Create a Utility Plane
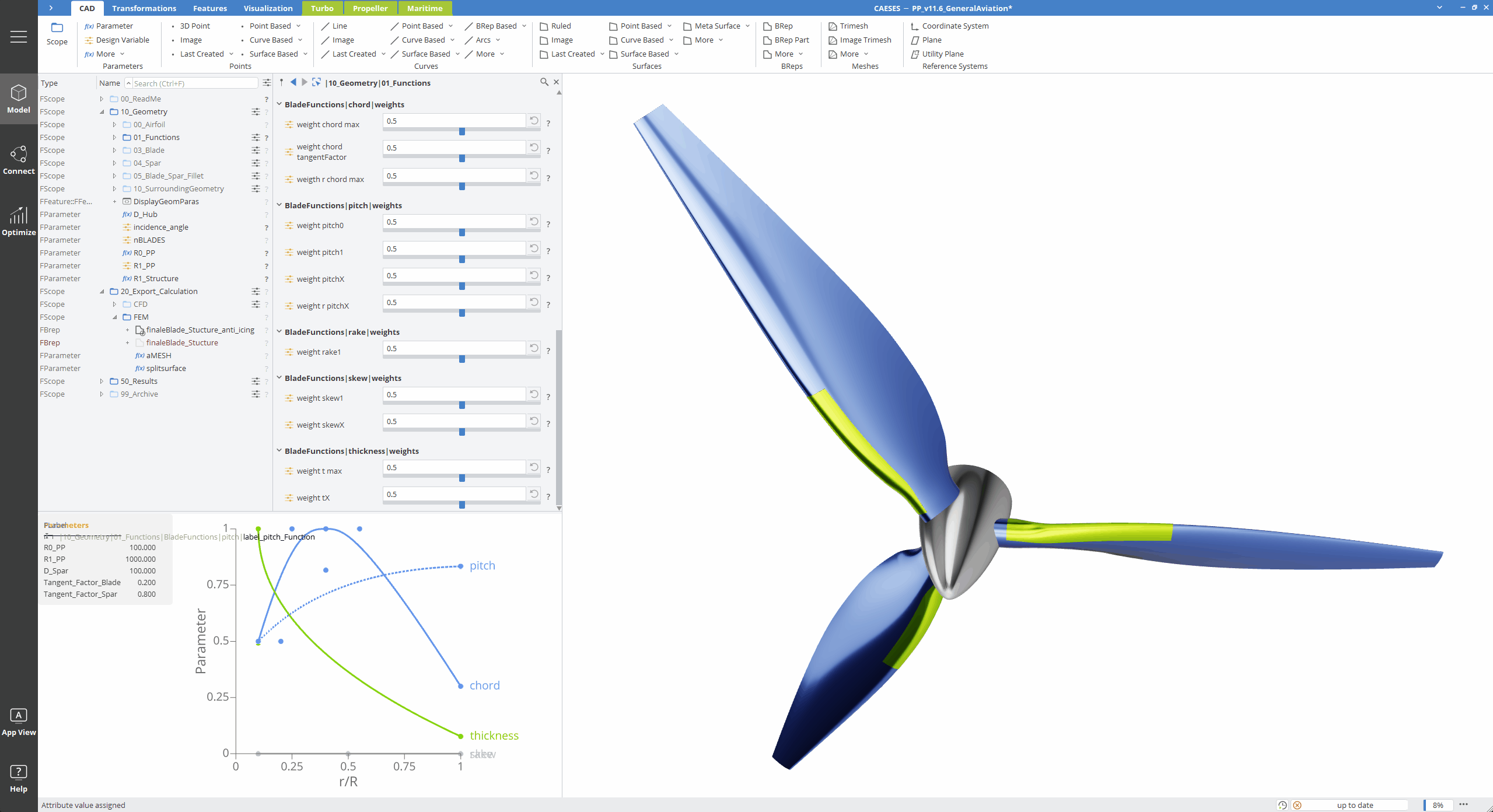 938,54
